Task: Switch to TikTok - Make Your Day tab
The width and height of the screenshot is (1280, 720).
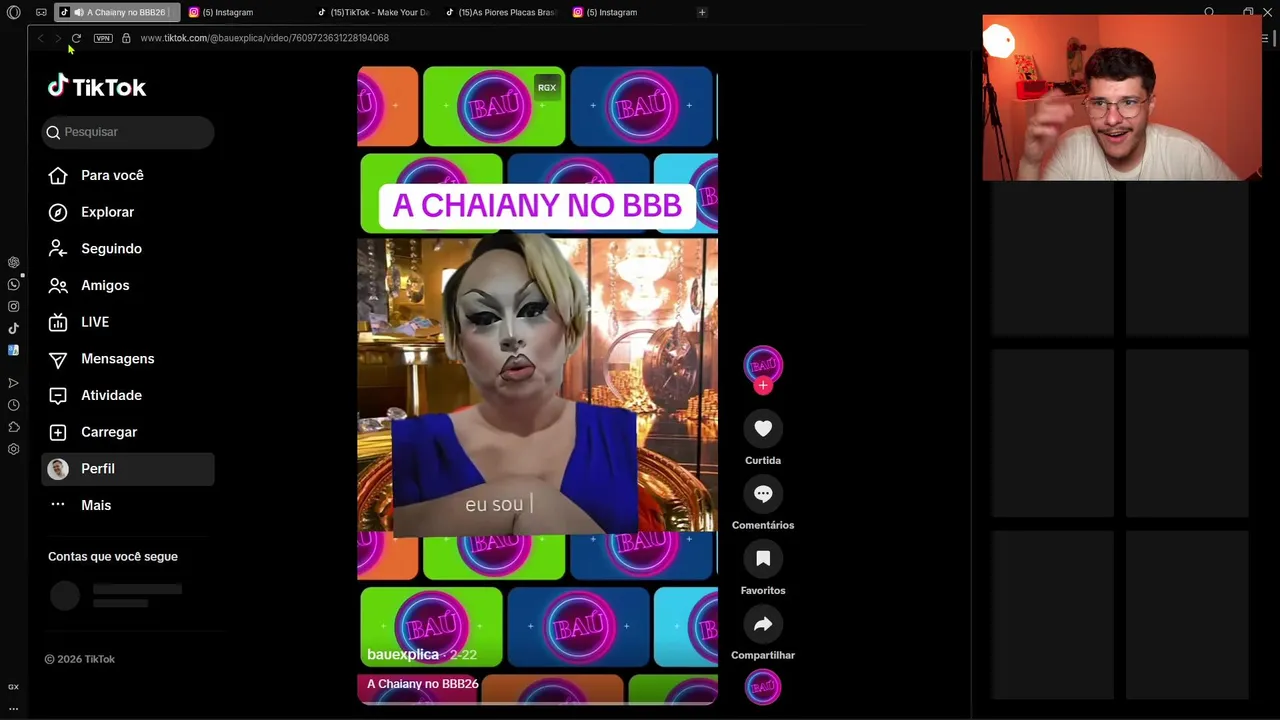Action: coord(373,12)
